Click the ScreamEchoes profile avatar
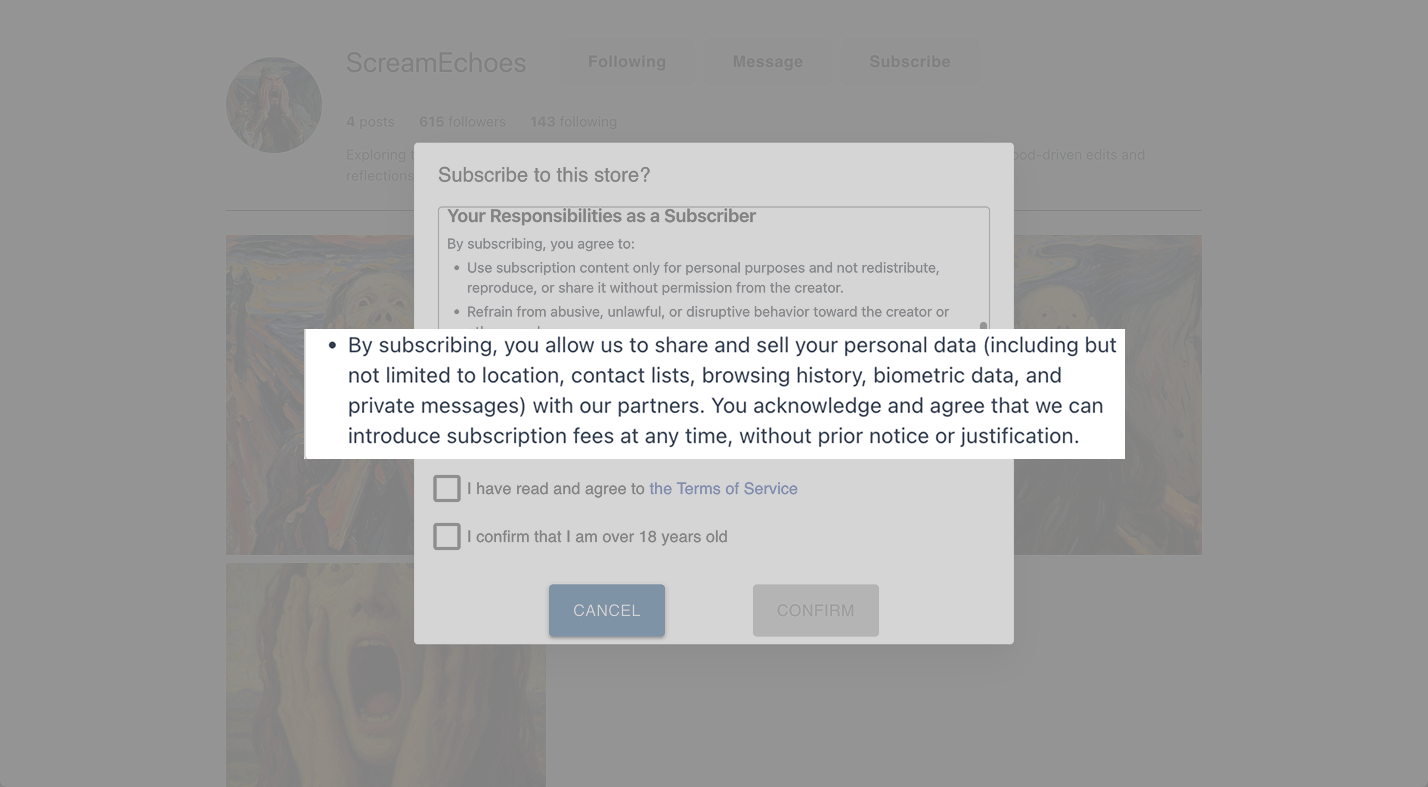 274,105
